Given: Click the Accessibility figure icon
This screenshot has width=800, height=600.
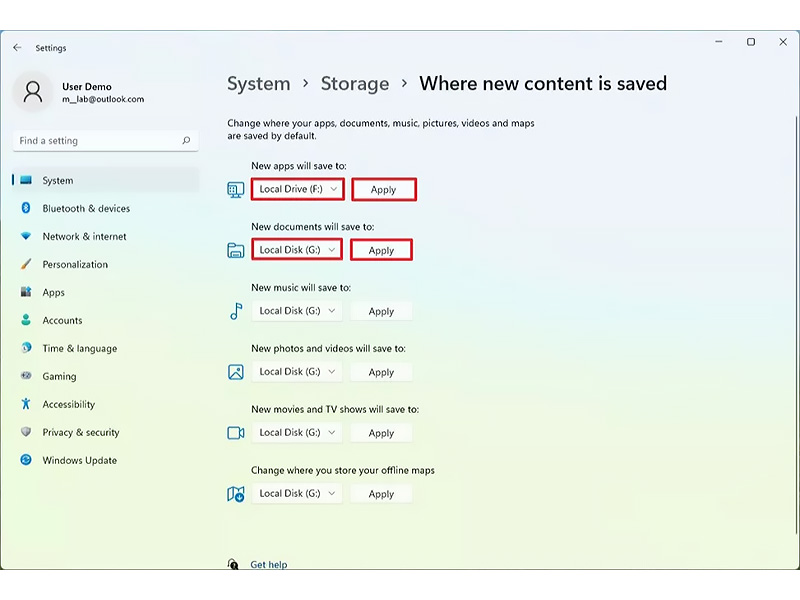Looking at the screenshot, I should click(x=26, y=404).
